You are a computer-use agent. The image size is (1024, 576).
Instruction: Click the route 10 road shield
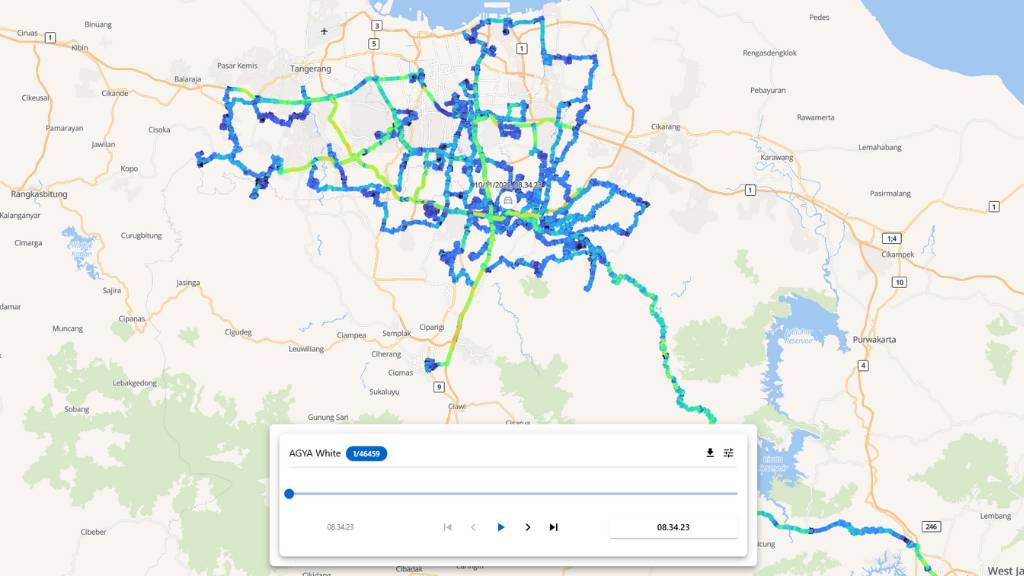(x=900, y=283)
